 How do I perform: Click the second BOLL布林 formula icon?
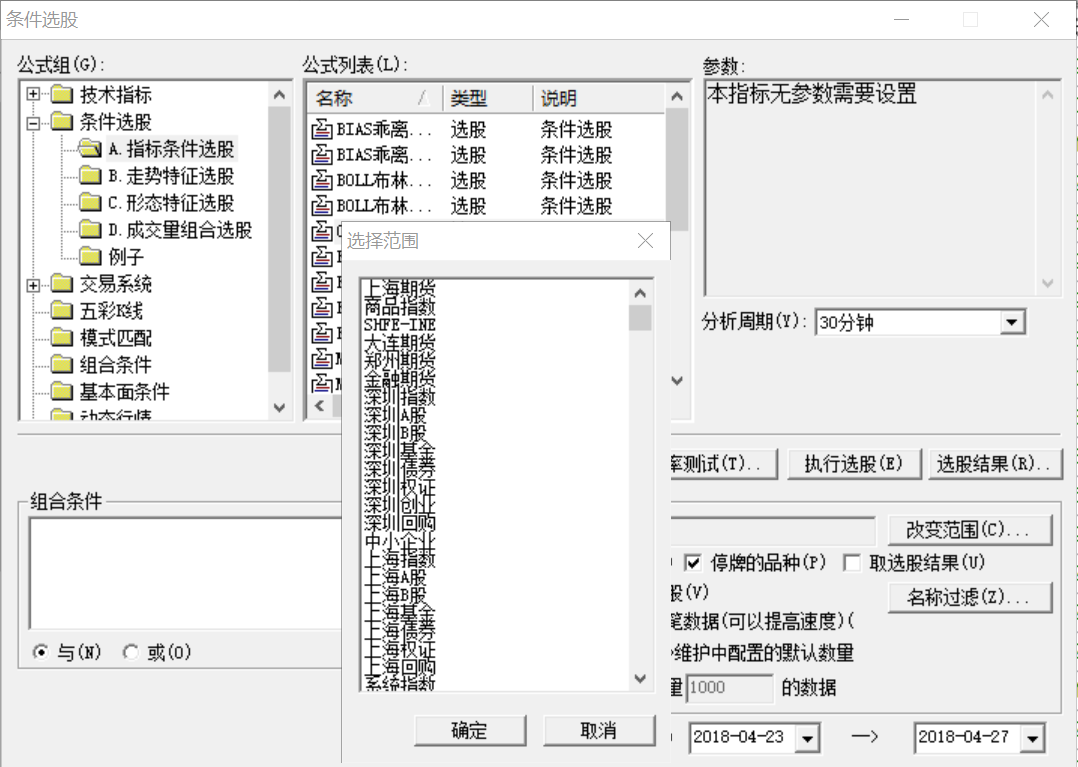322,205
